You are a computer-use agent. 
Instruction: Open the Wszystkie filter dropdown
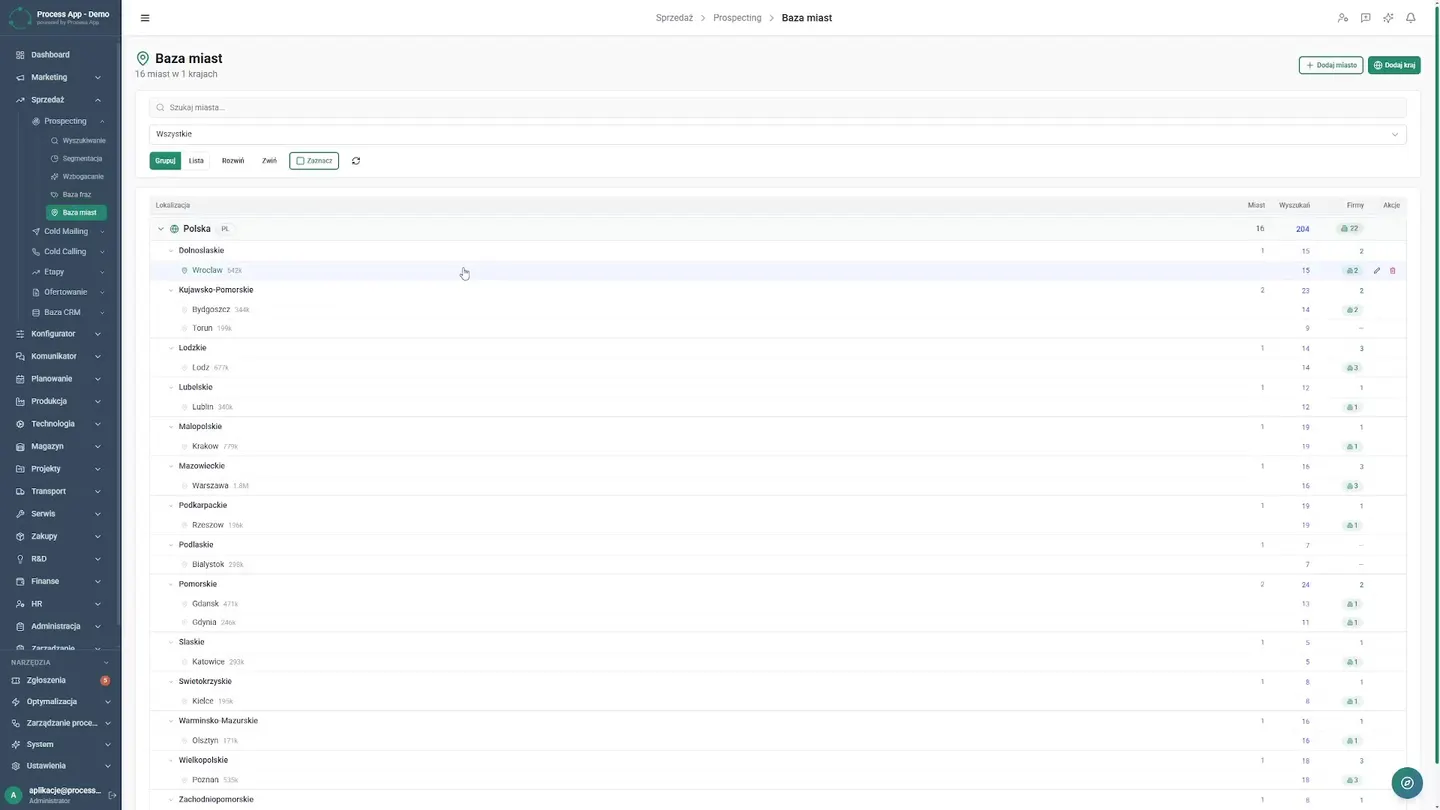coord(778,134)
